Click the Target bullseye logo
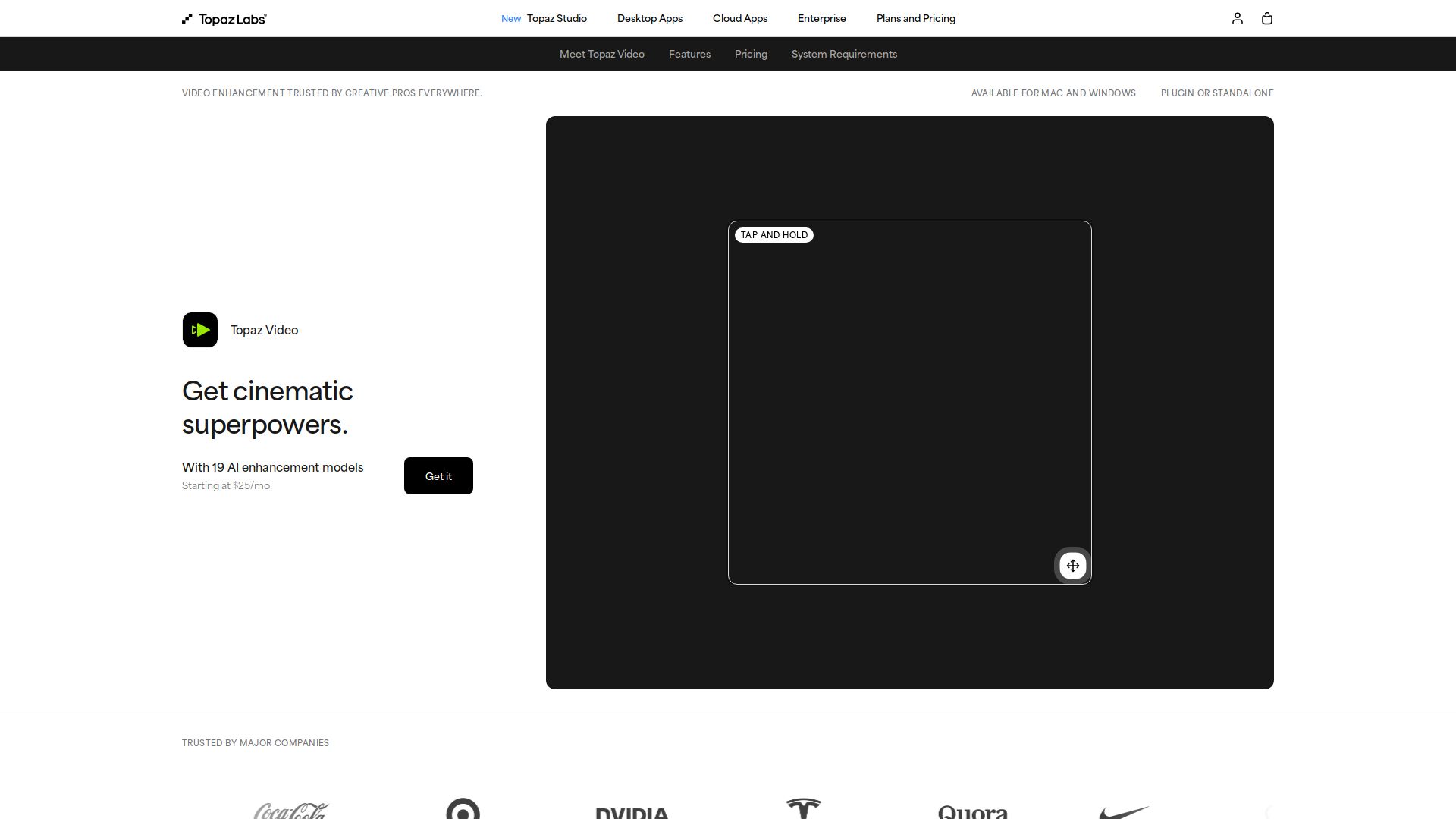Image resolution: width=1456 pixels, height=819 pixels. (x=463, y=809)
